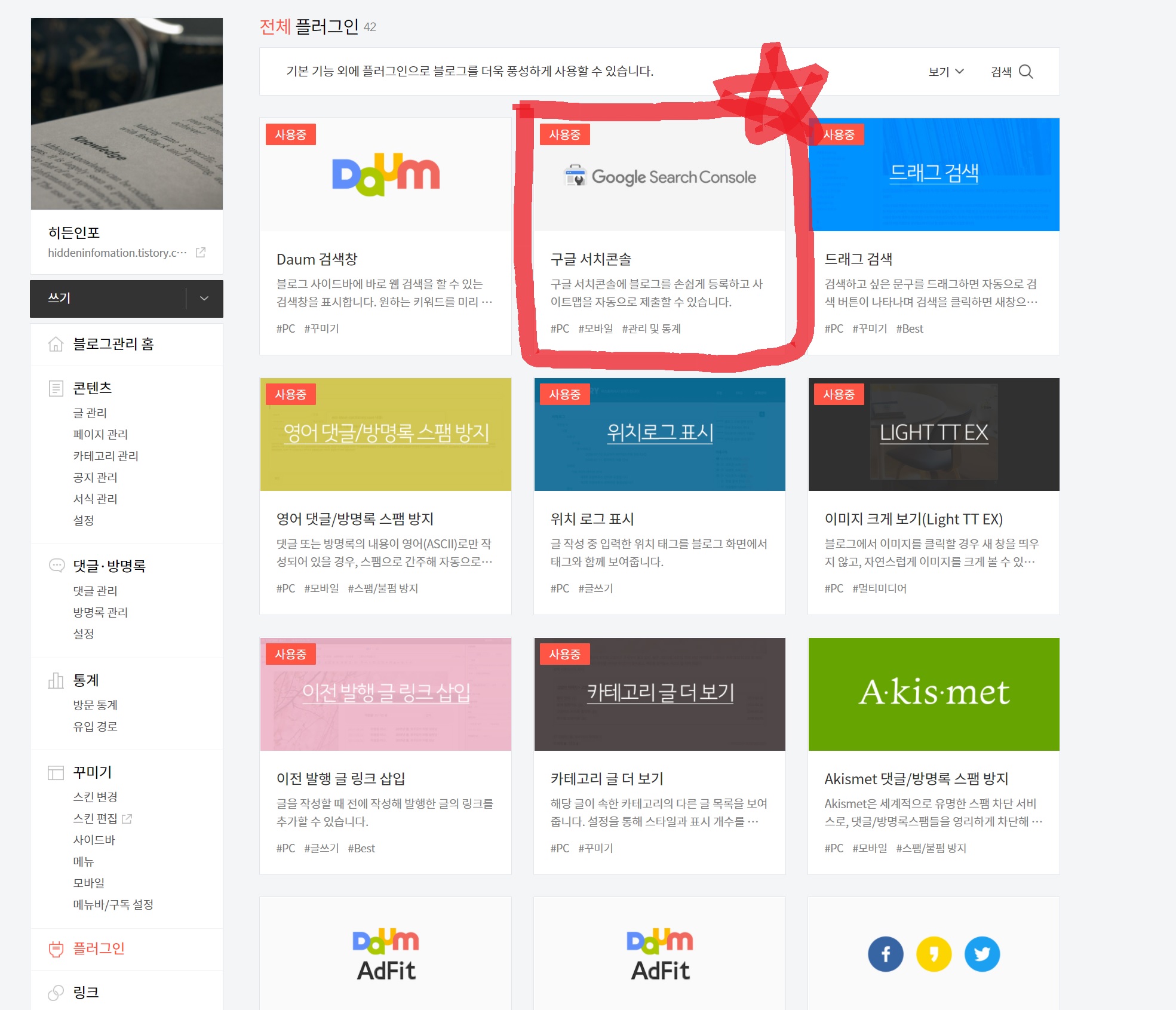Open 공지 관리 menu item
The image size is (1176, 1010).
click(x=95, y=477)
